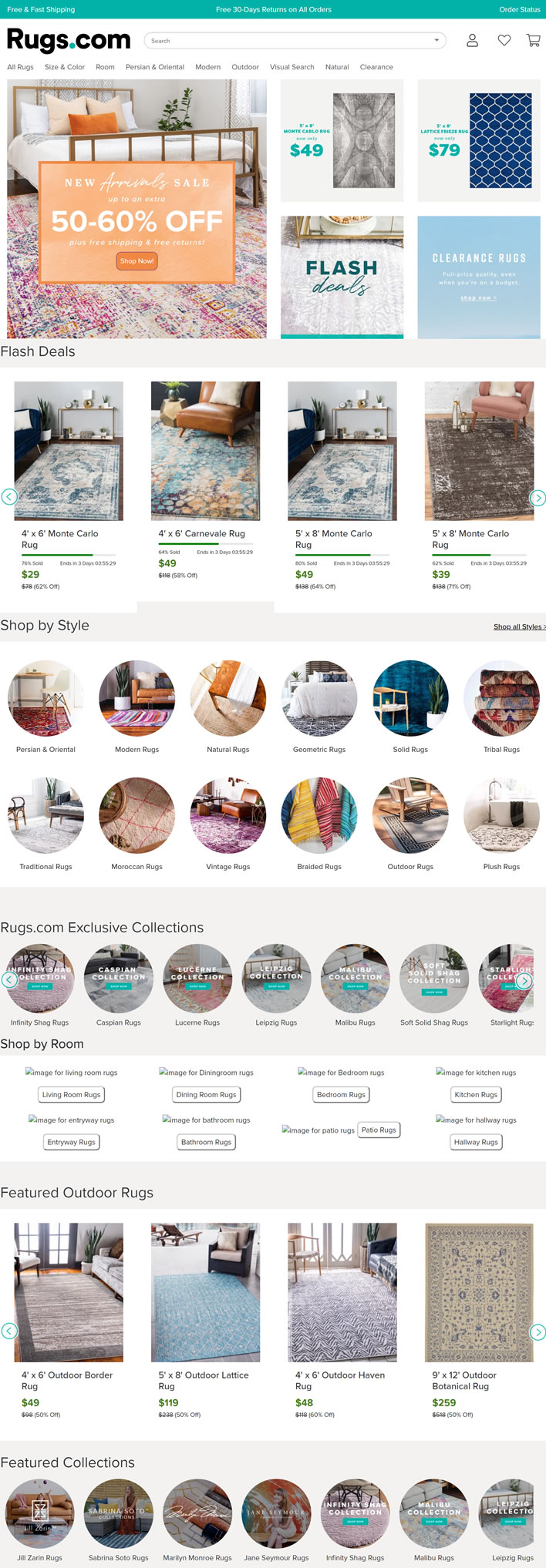Type in the Search input field
Image resolution: width=546 pixels, height=1568 pixels.
coord(285,41)
